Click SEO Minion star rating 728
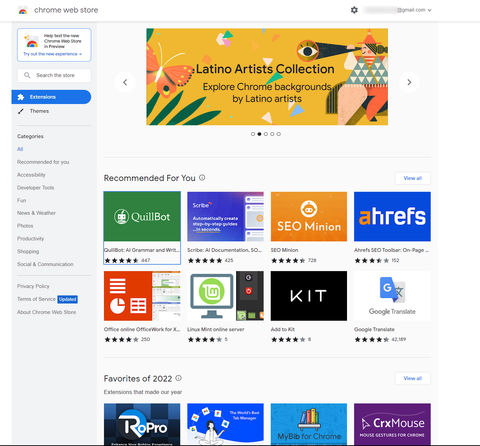Image resolution: width=480 pixels, height=446 pixels. 294,260
